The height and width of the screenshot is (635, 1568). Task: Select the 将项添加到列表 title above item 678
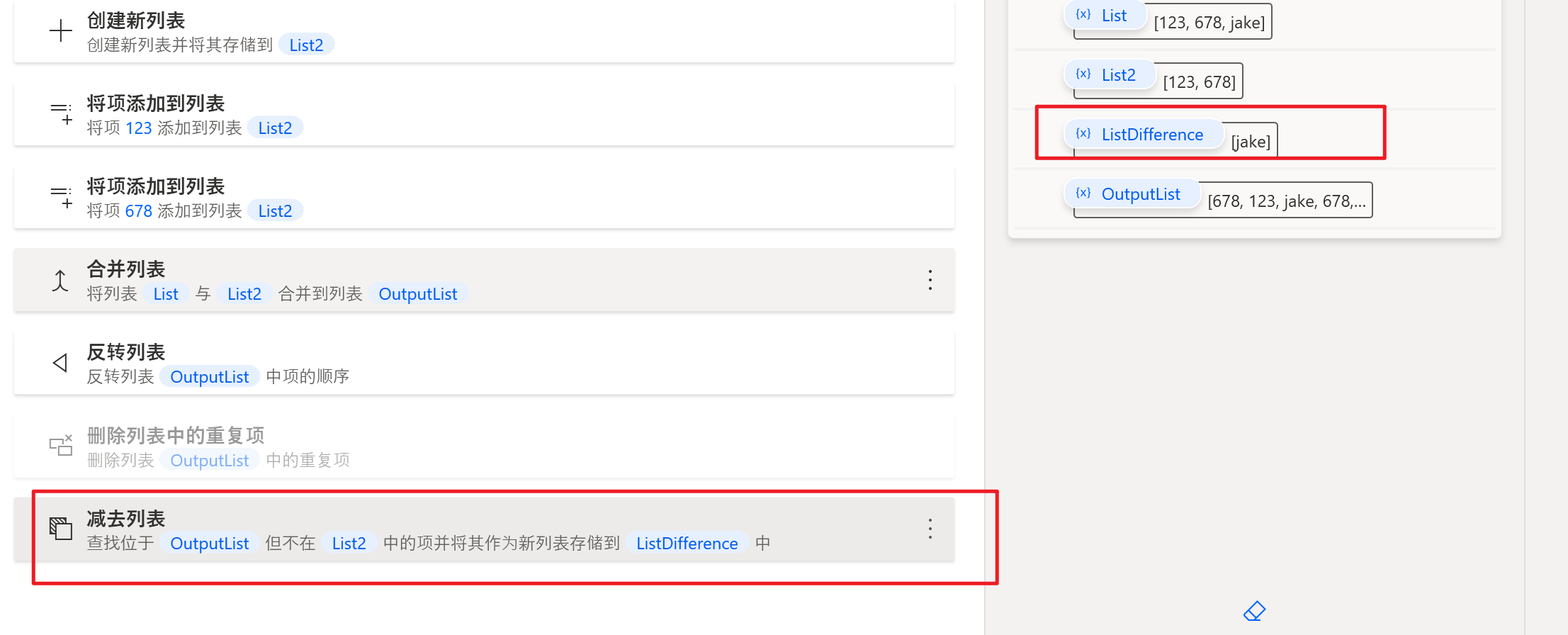(x=156, y=186)
